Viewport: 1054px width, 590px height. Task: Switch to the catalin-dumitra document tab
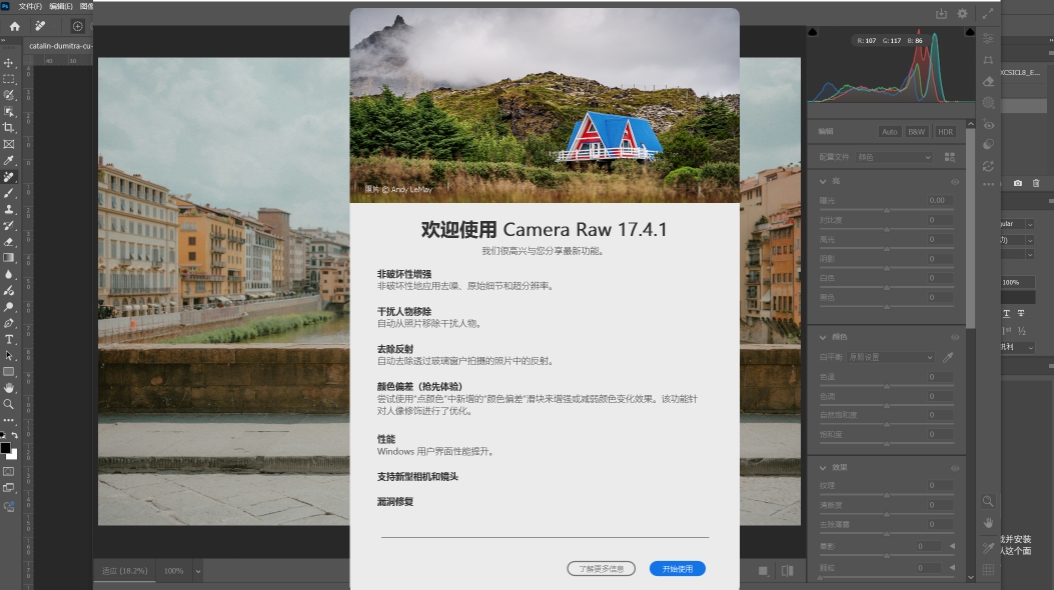59,46
